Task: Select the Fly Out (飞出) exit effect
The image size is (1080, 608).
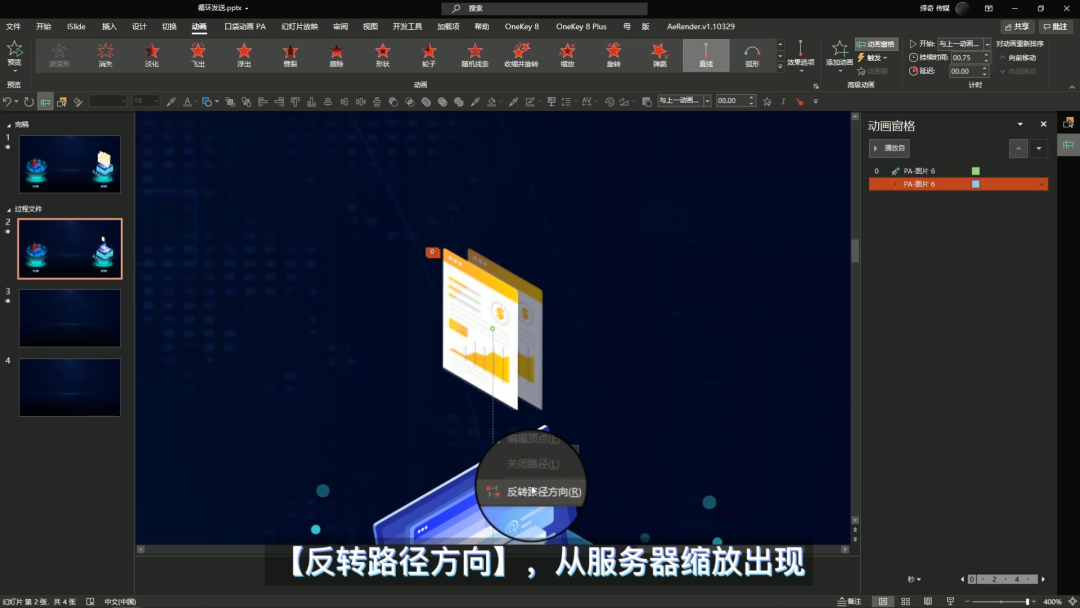Action: (x=198, y=55)
